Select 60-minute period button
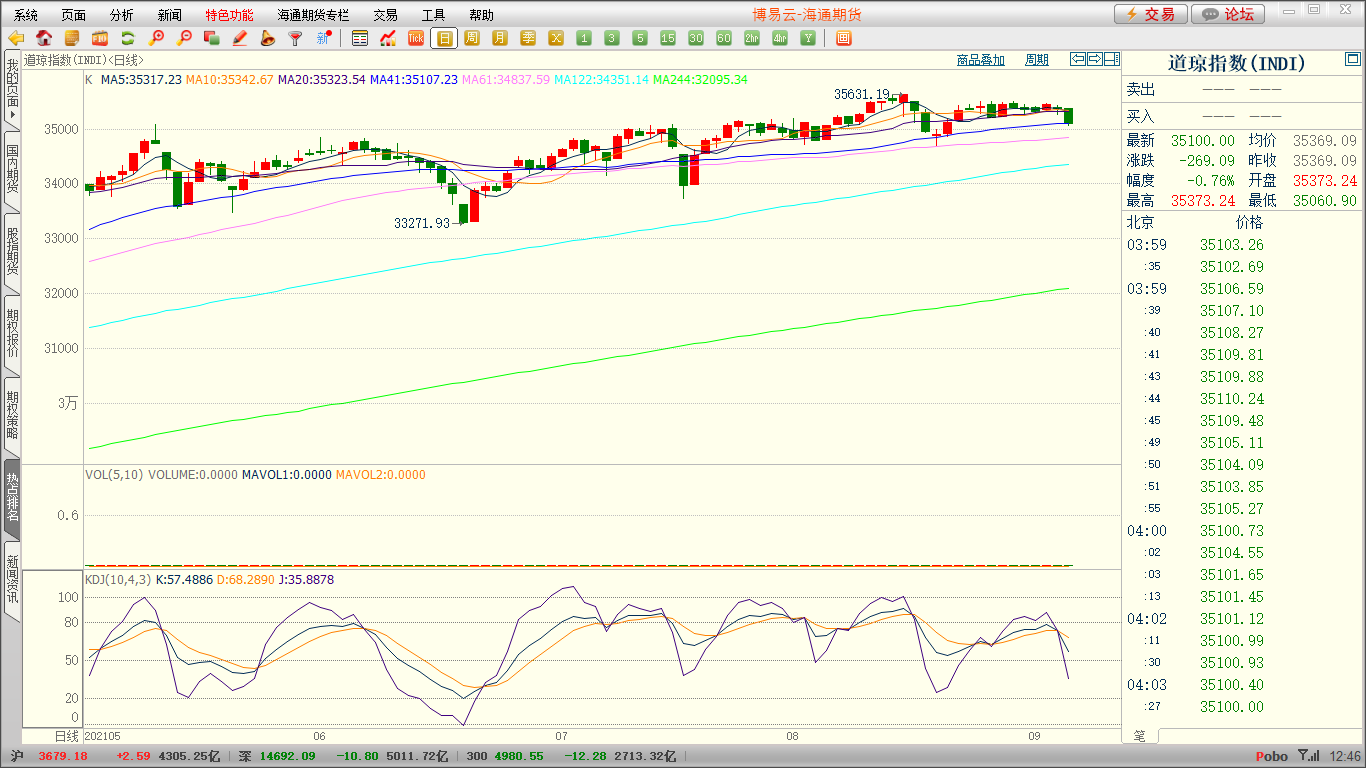The height and width of the screenshot is (768, 1366). (724, 38)
